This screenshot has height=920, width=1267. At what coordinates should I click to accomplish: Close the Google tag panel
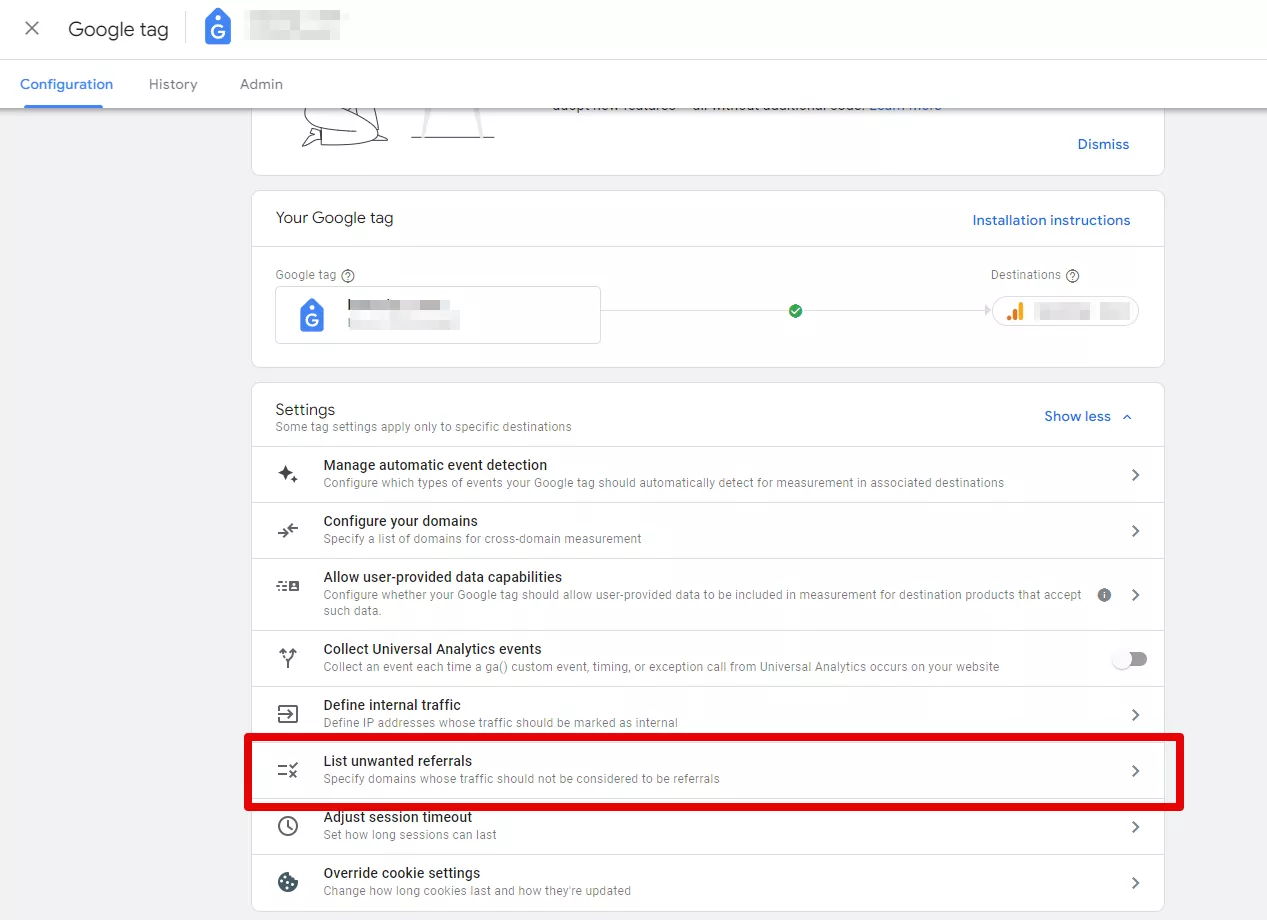click(32, 28)
